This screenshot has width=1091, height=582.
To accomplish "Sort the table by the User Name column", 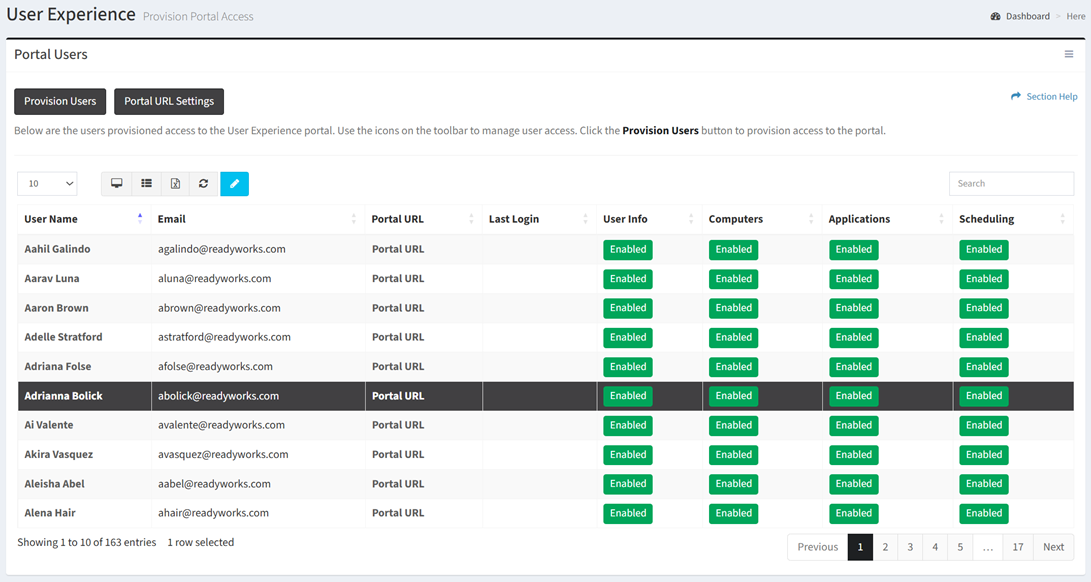I will pyautogui.click(x=51, y=219).
